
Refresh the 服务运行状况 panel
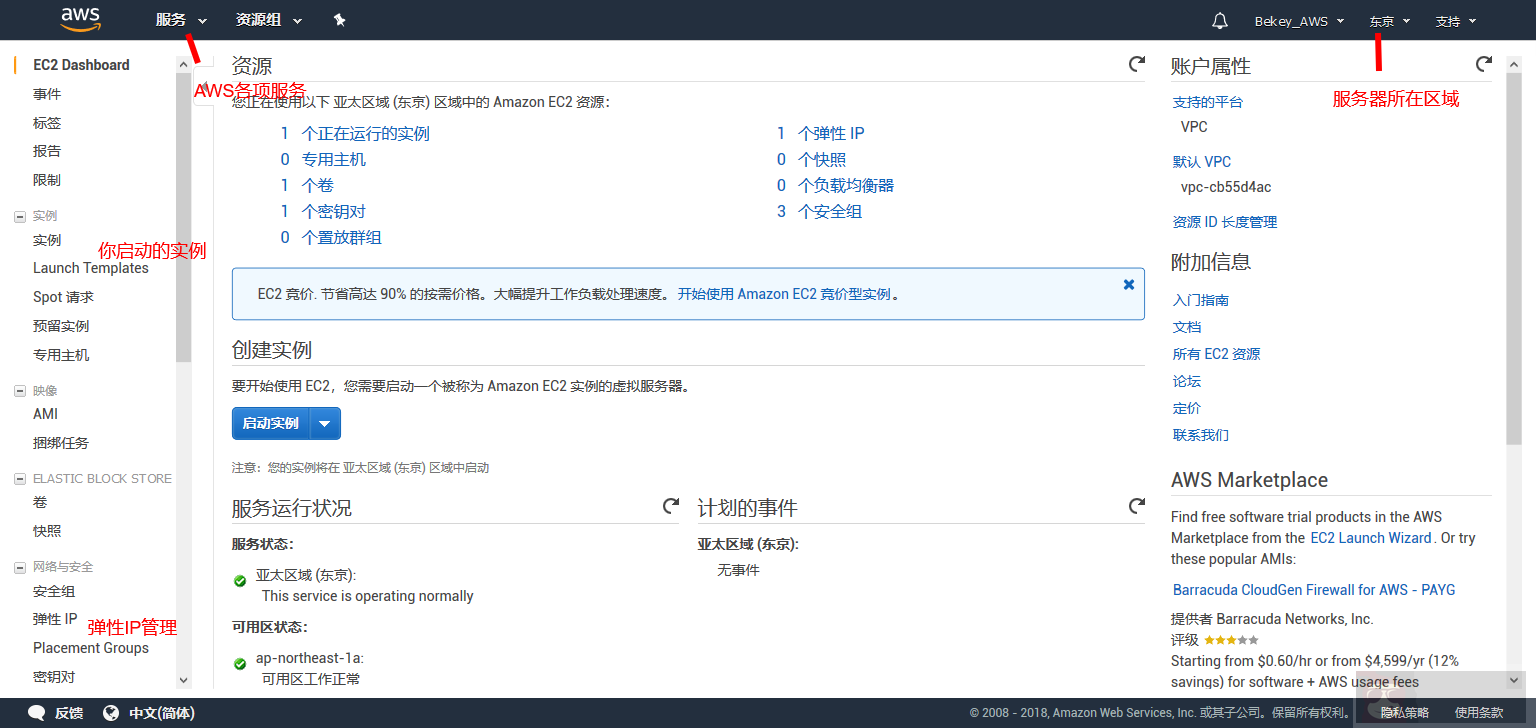[x=670, y=506]
